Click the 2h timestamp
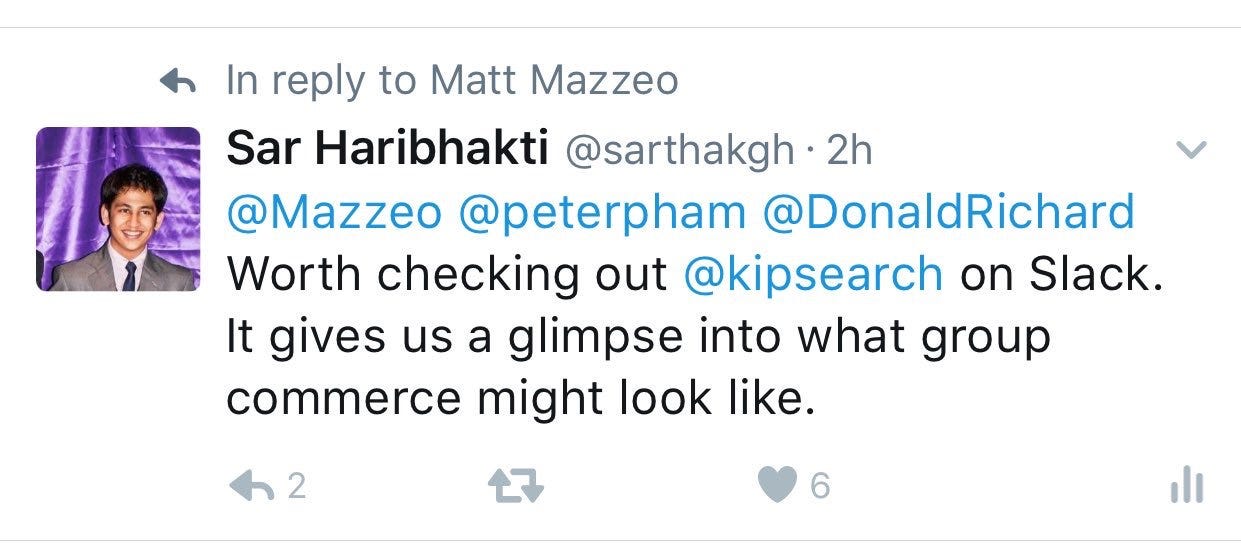 [850, 151]
